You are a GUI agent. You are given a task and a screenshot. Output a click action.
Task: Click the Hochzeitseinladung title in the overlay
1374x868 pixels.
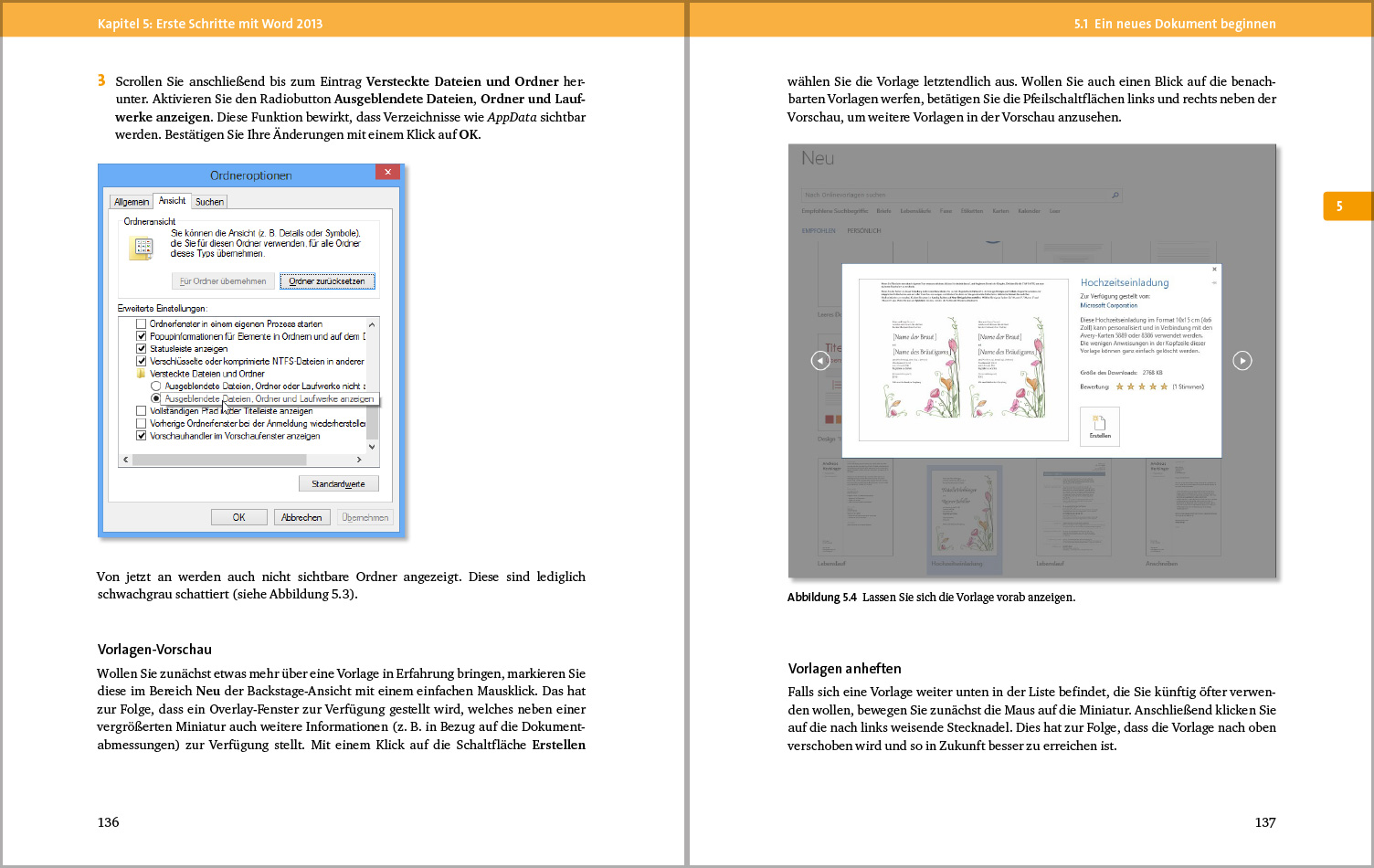tap(1125, 282)
